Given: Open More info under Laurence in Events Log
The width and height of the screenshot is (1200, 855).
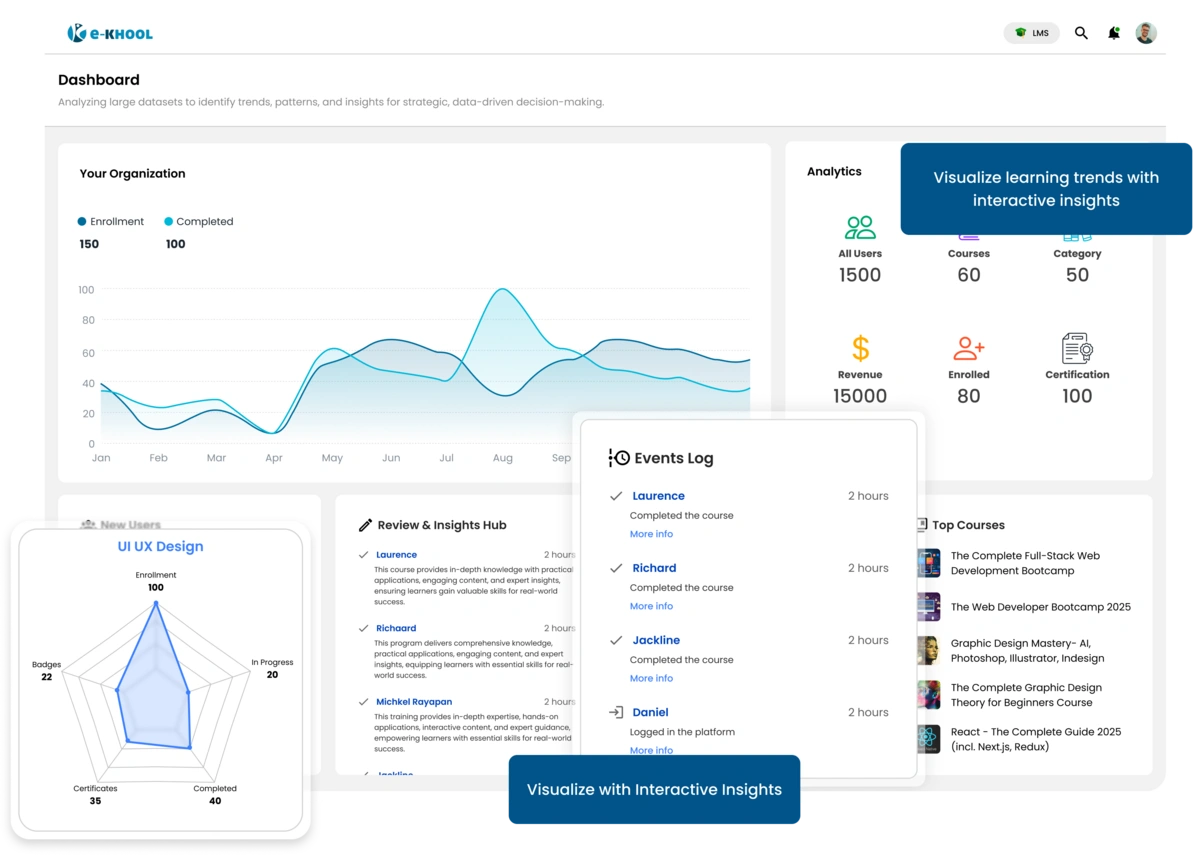Looking at the screenshot, I should coord(651,533).
